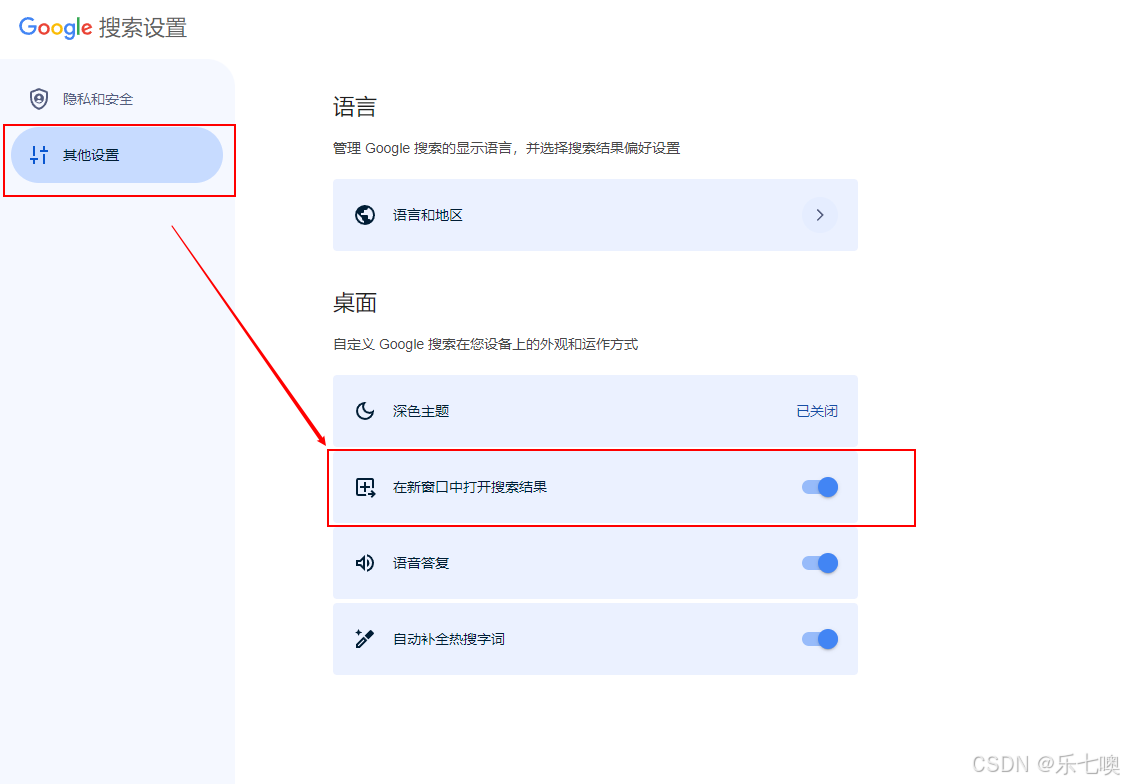
Task: Select the 其他设置 sidebar item
Action: click(117, 155)
